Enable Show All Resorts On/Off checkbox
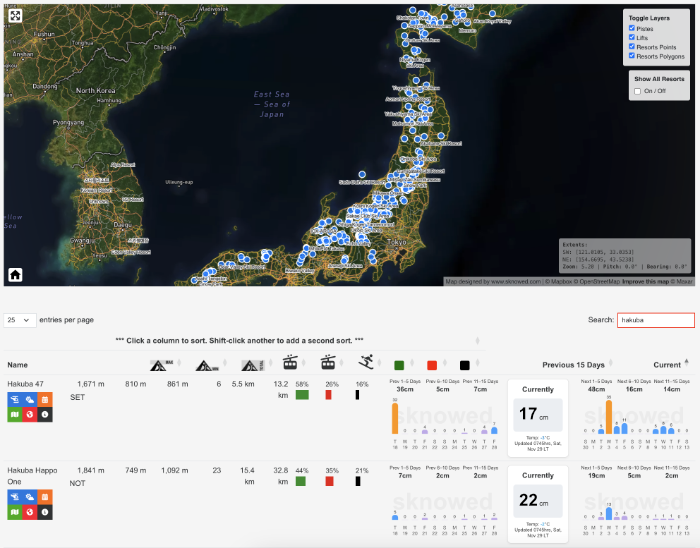700x548 pixels. 637,91
